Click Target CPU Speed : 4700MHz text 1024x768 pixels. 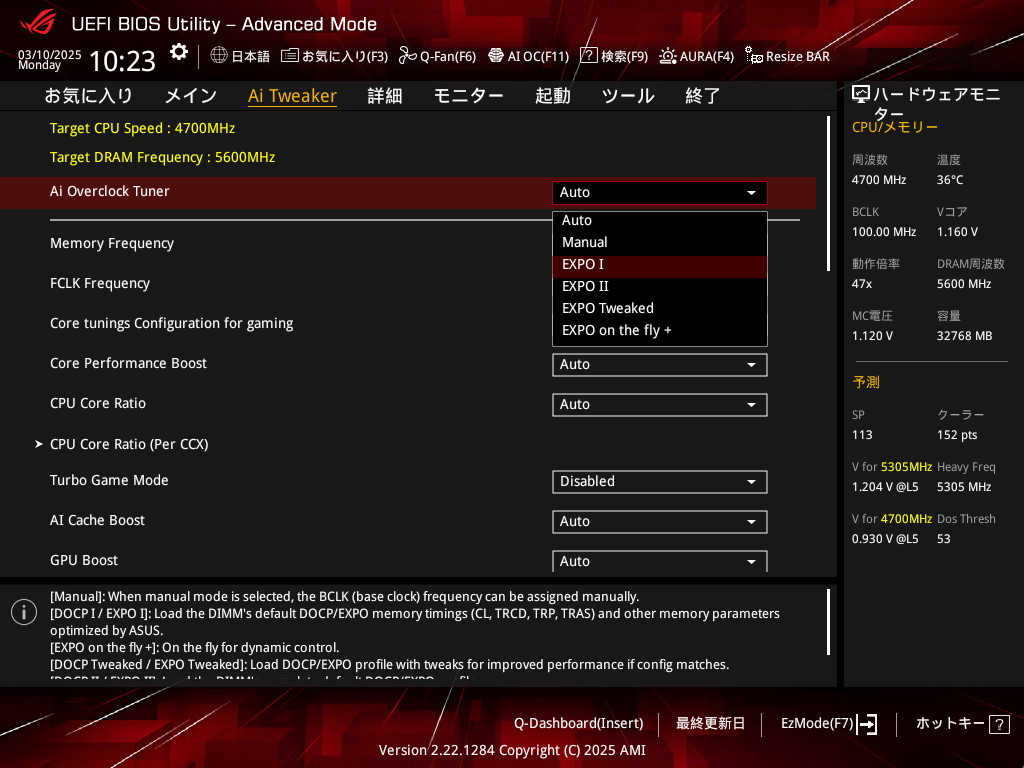coord(142,129)
